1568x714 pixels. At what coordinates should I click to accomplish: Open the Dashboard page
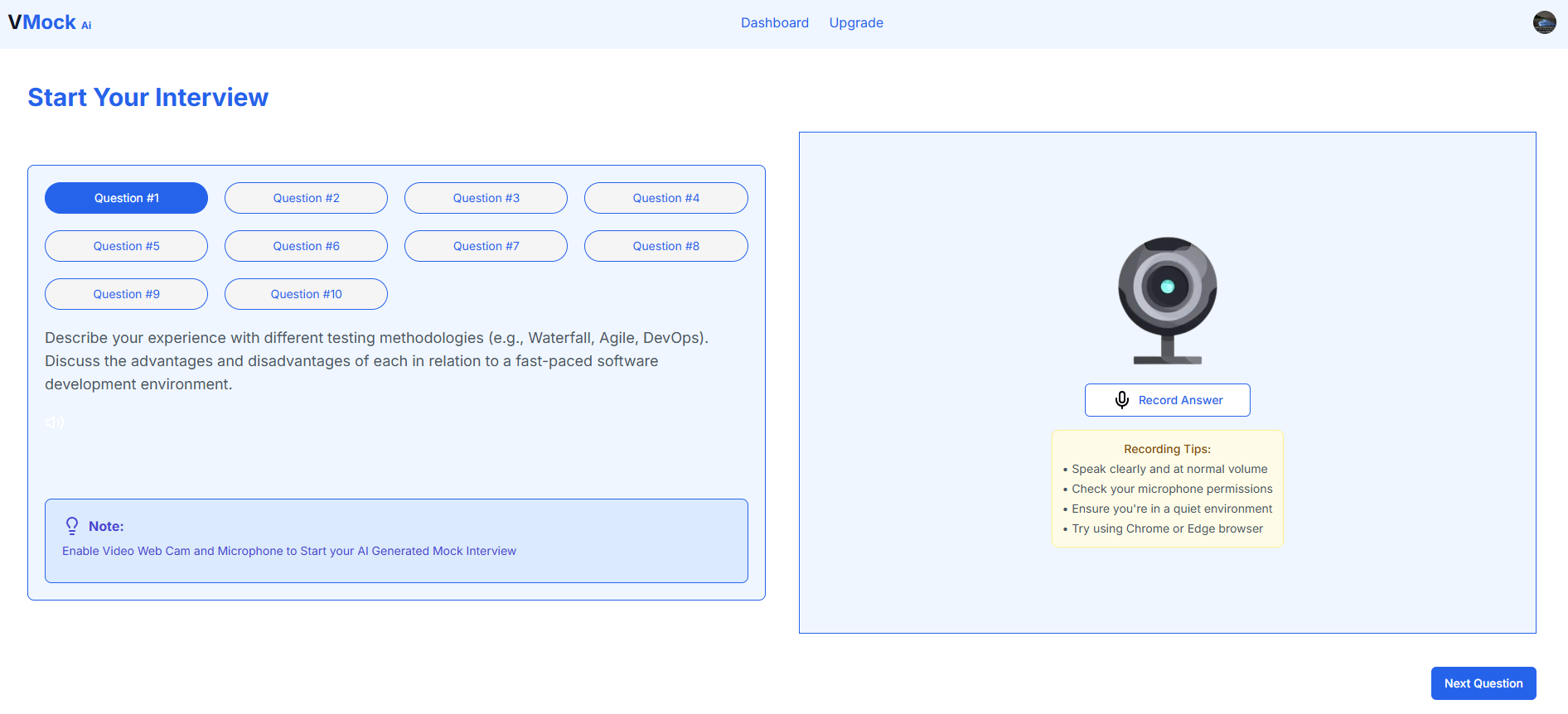pos(774,23)
